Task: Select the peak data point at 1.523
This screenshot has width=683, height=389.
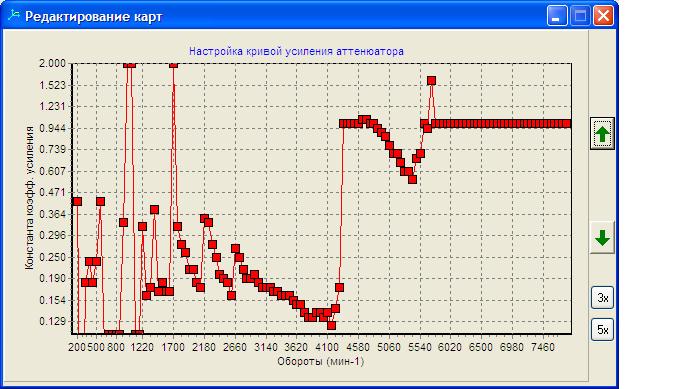Action: tap(431, 81)
